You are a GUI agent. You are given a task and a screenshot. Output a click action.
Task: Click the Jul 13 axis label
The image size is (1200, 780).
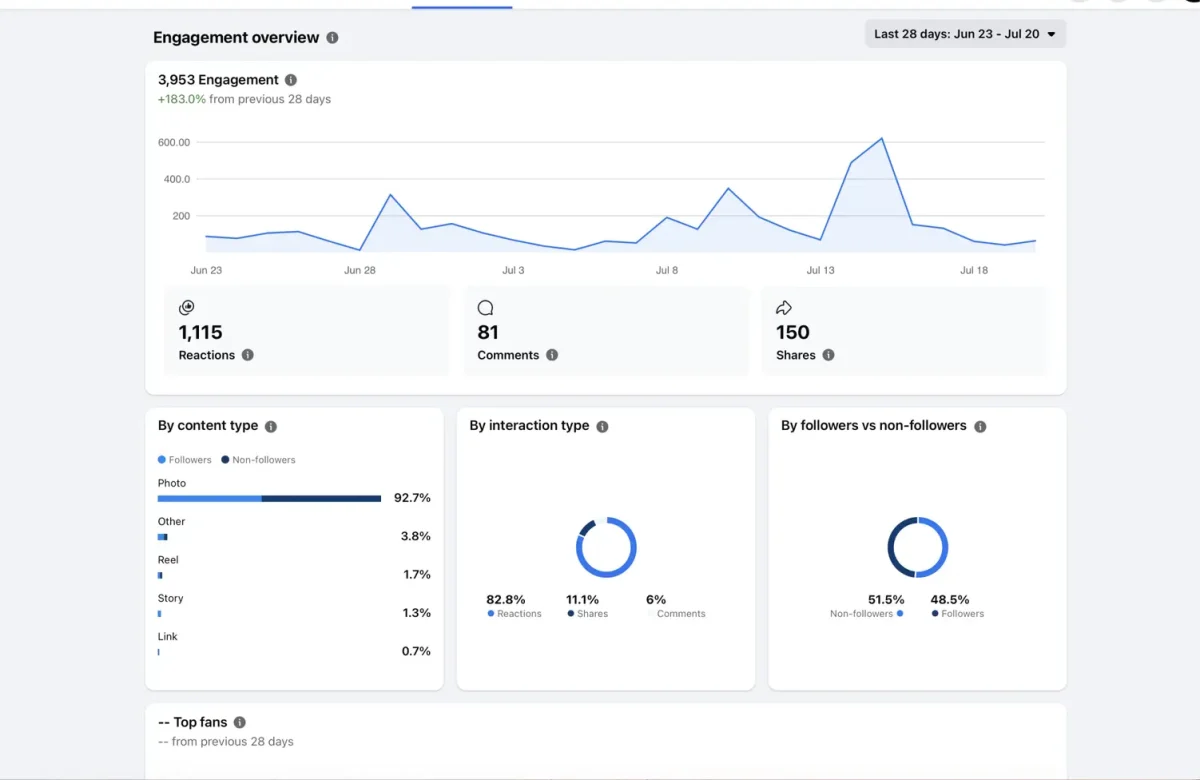click(x=820, y=271)
